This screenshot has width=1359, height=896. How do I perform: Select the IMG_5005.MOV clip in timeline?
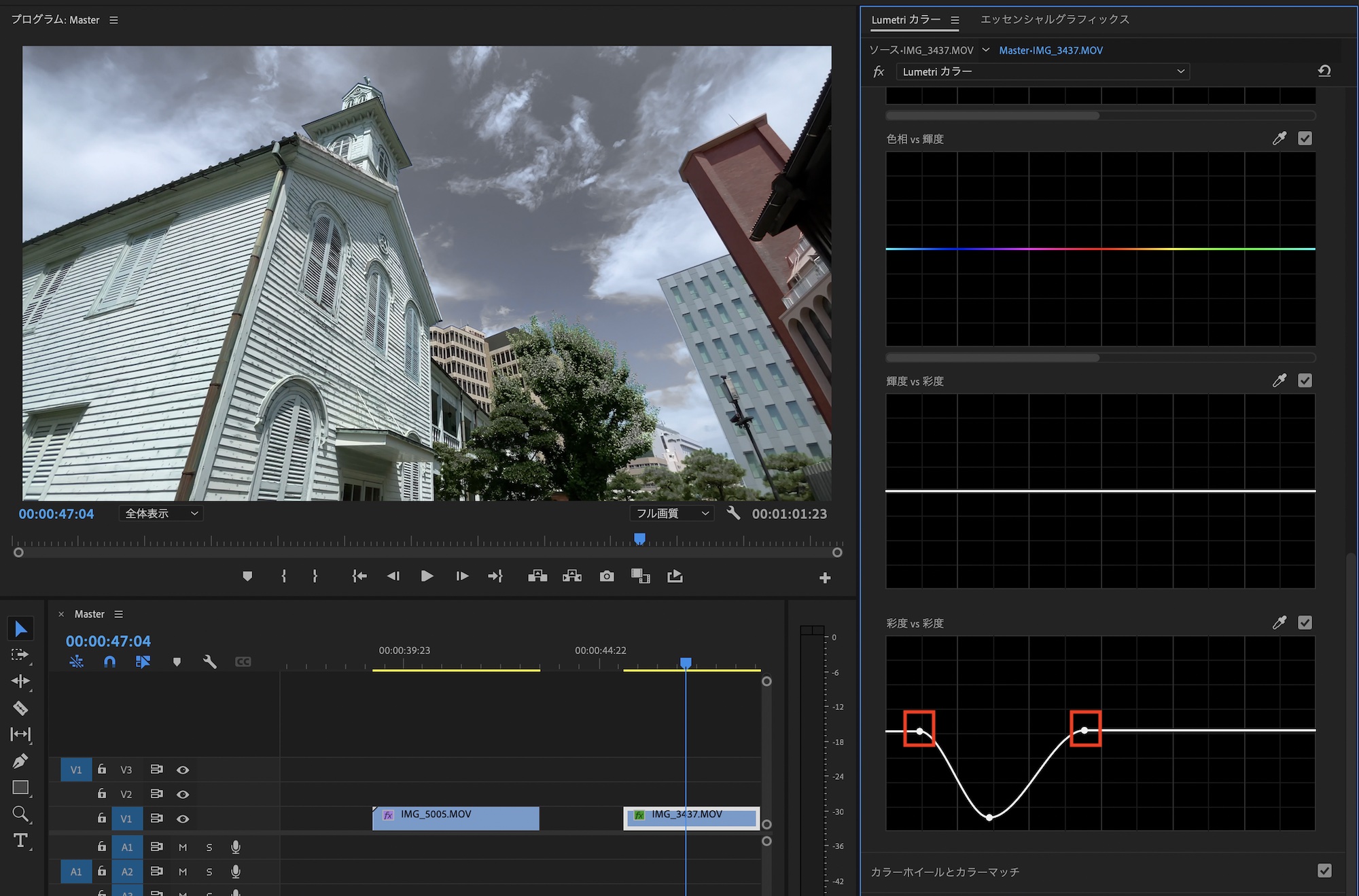pos(455,818)
